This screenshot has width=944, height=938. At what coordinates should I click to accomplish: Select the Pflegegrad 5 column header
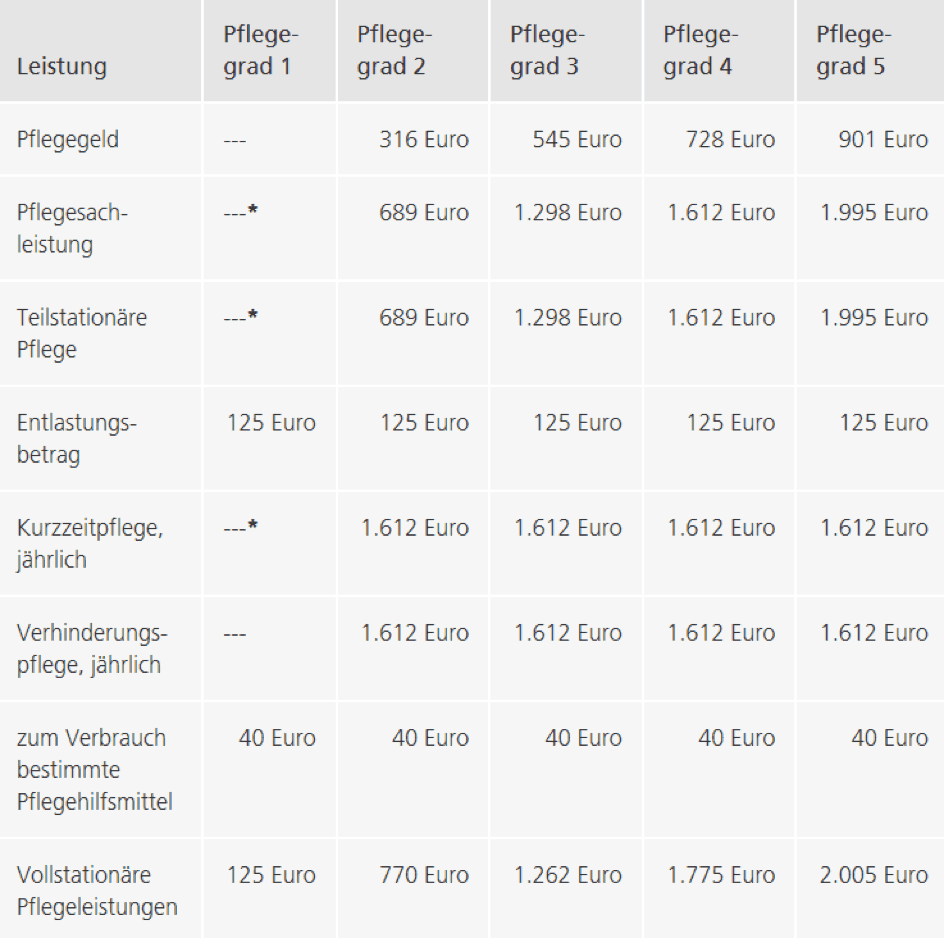tap(852, 51)
